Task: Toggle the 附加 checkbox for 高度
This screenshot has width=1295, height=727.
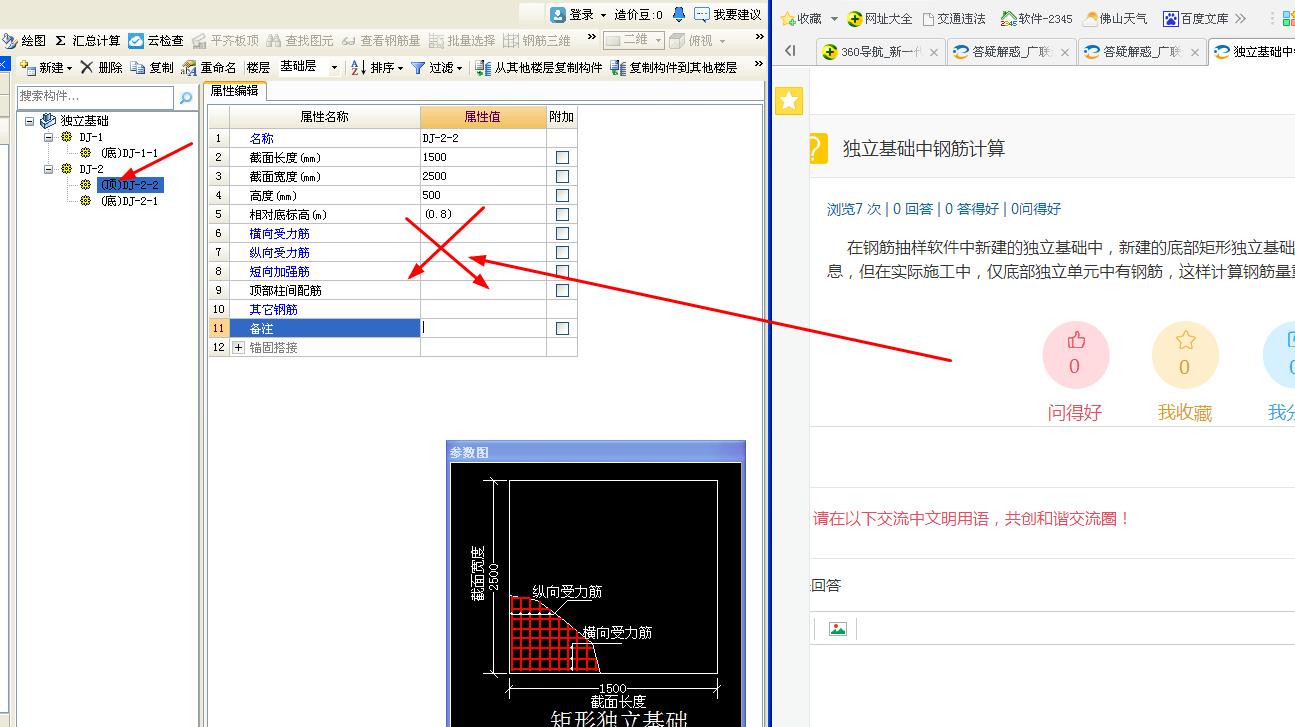Action: point(562,195)
